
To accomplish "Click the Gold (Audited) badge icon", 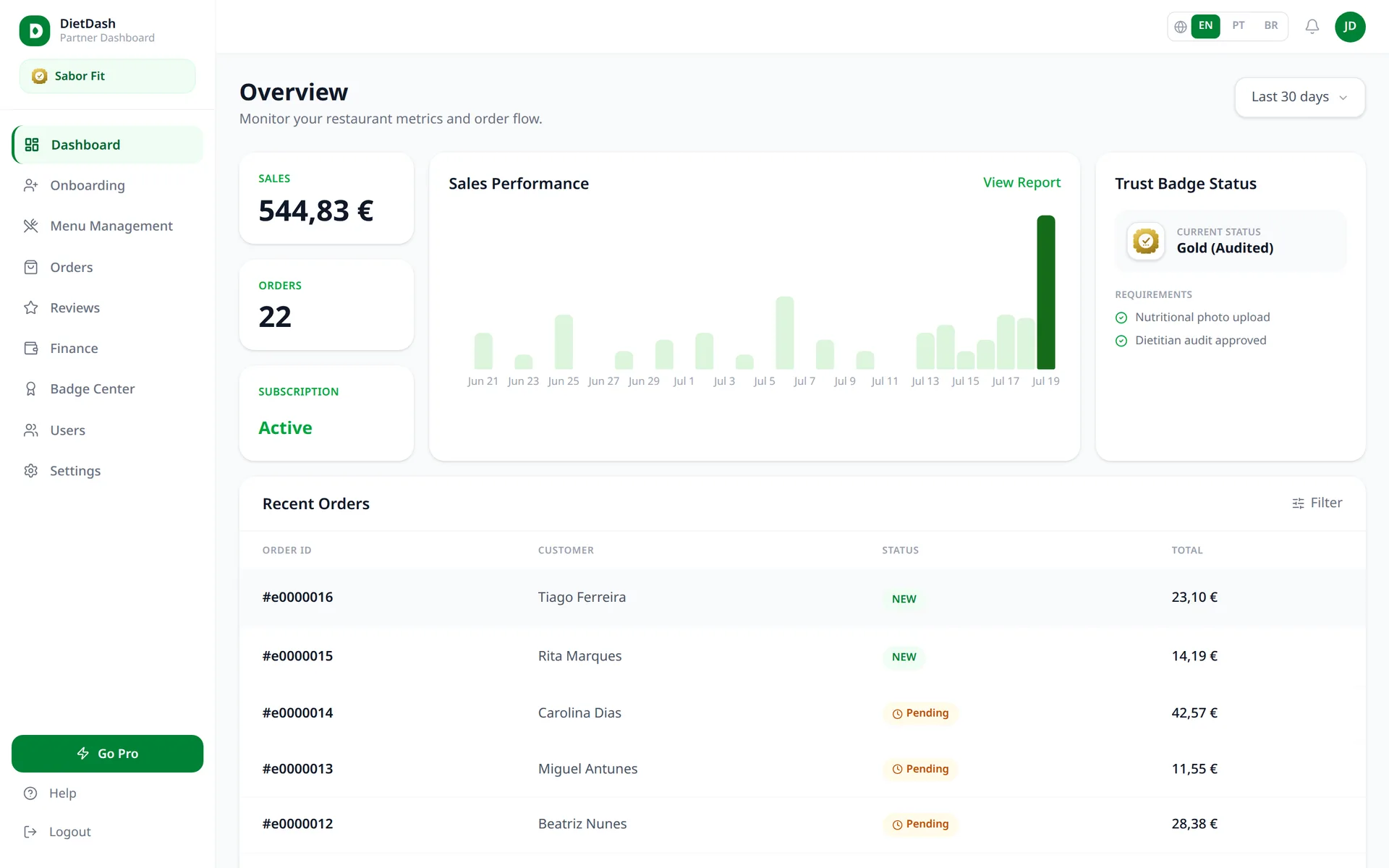I will click(x=1146, y=241).
